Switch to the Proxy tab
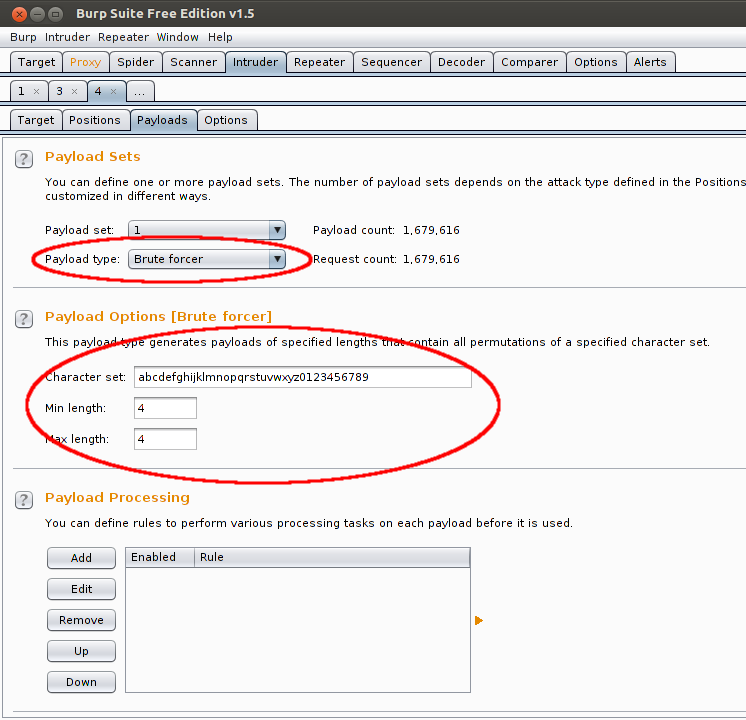The width and height of the screenshot is (746, 720). click(x=85, y=62)
